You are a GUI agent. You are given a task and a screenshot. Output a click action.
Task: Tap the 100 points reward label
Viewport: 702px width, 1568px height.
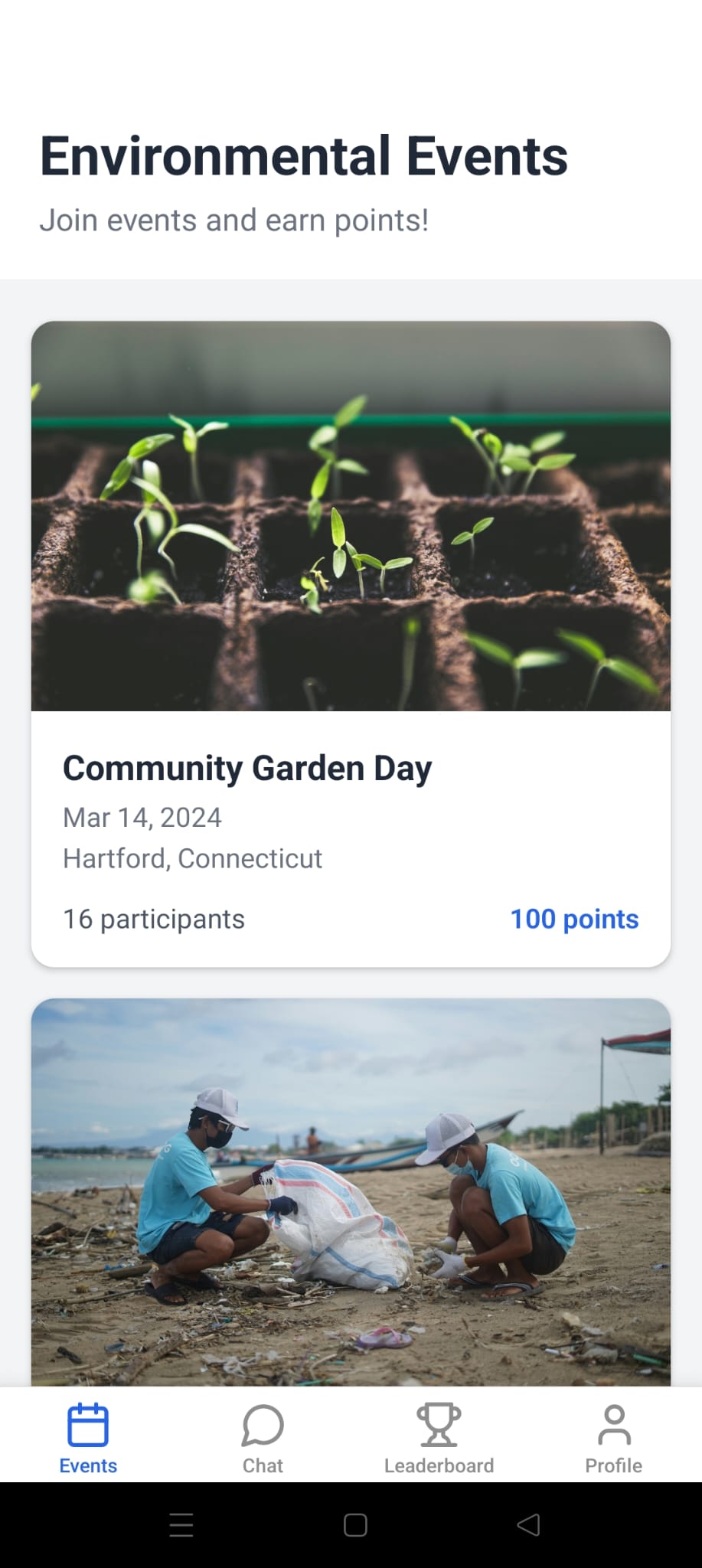(x=574, y=919)
